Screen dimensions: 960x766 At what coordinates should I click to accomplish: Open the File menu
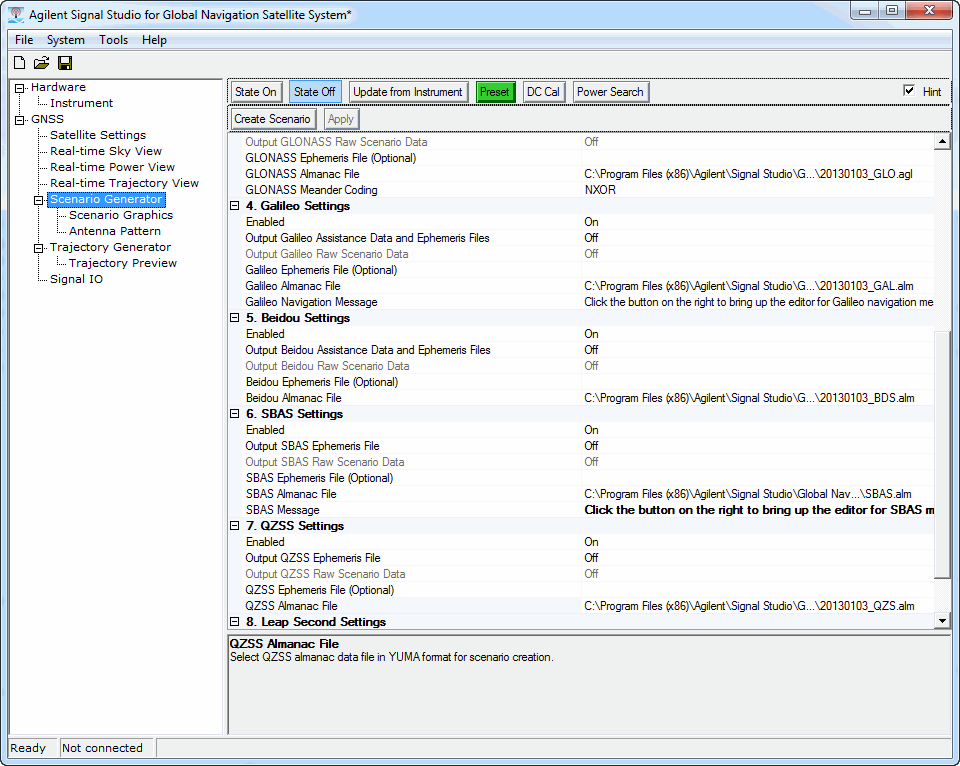click(x=24, y=40)
